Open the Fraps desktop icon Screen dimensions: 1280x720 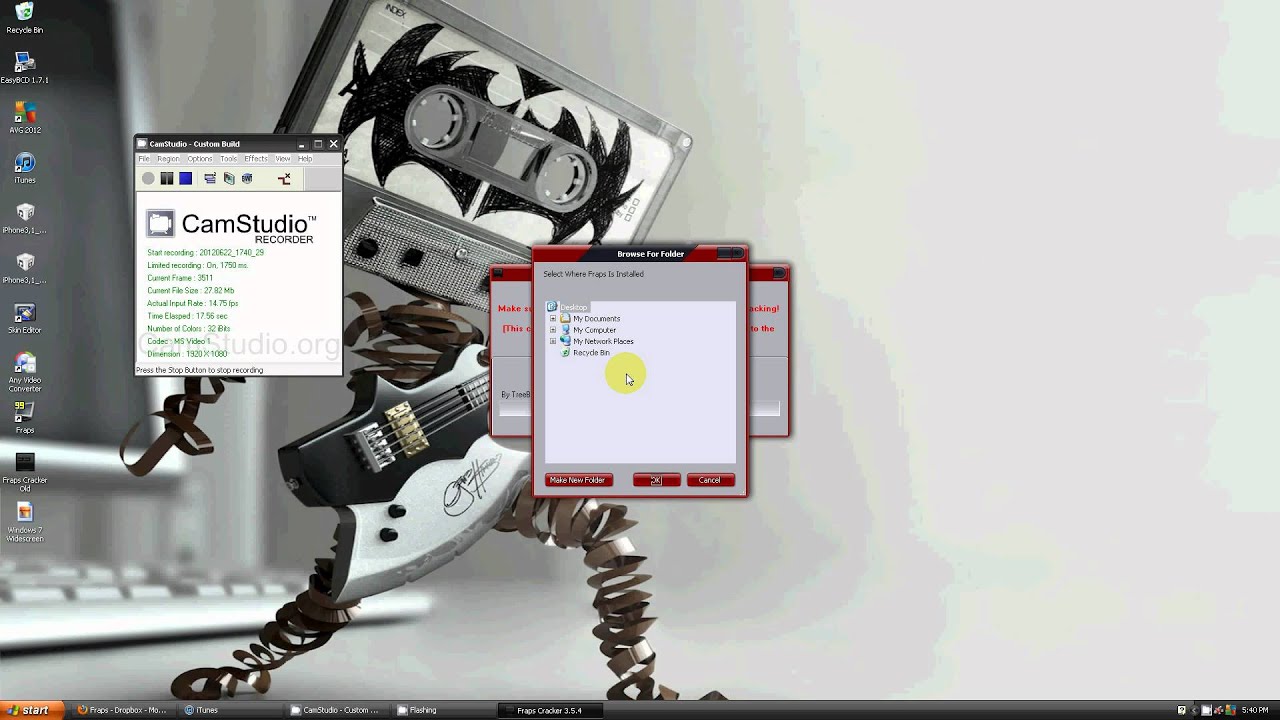click(x=25, y=418)
